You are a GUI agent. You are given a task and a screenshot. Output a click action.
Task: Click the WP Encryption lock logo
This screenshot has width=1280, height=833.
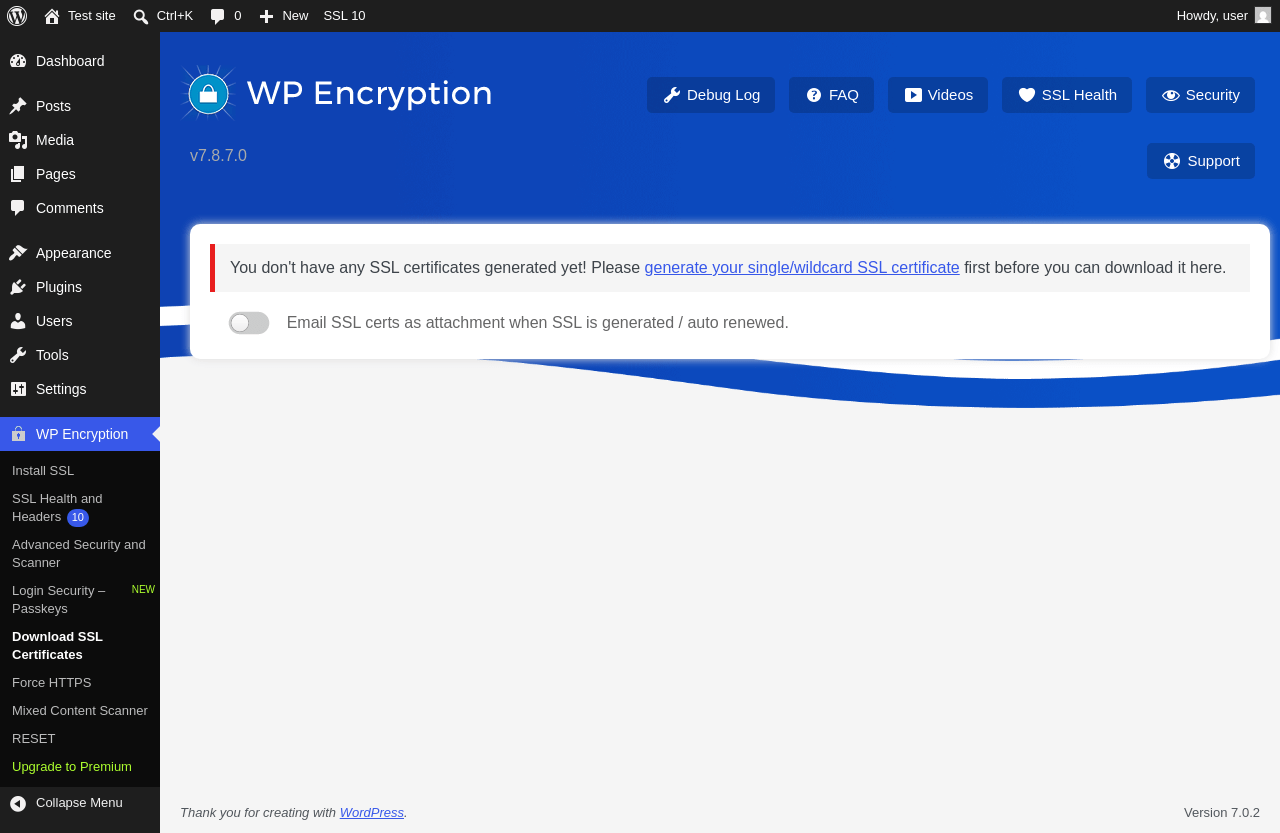coord(209,94)
